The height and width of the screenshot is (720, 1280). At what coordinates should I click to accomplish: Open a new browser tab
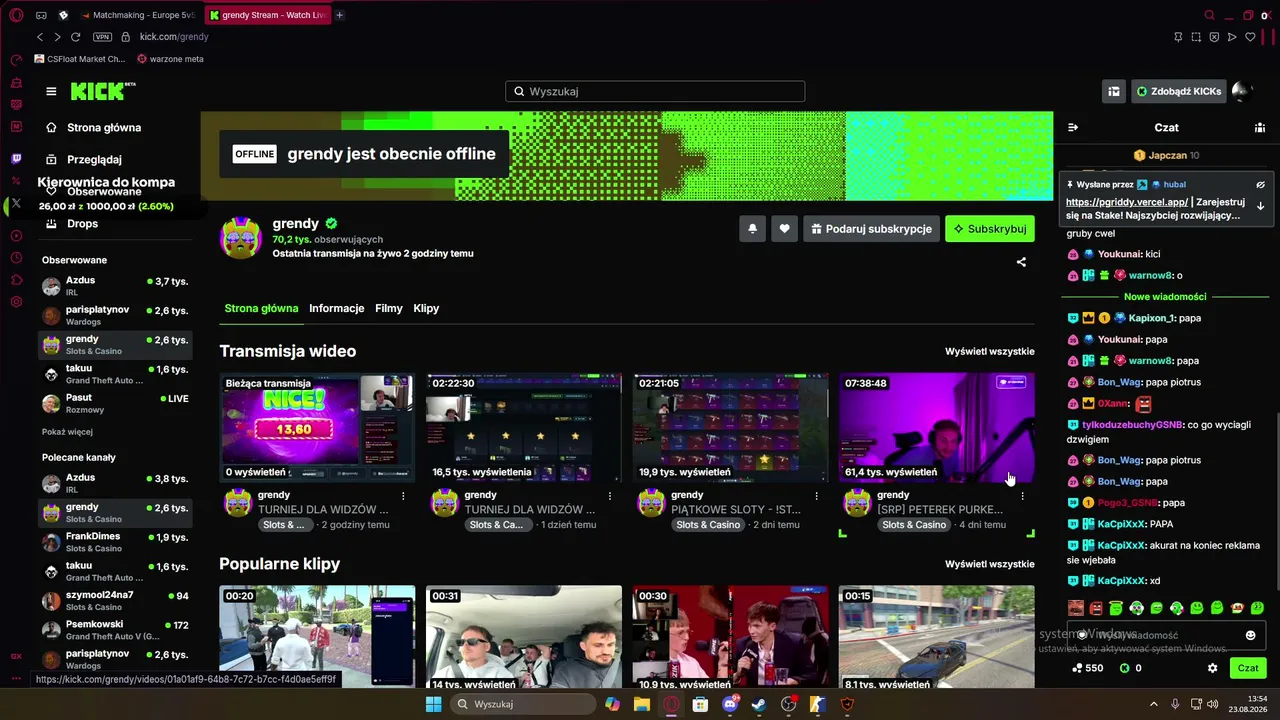pyautogui.click(x=340, y=15)
